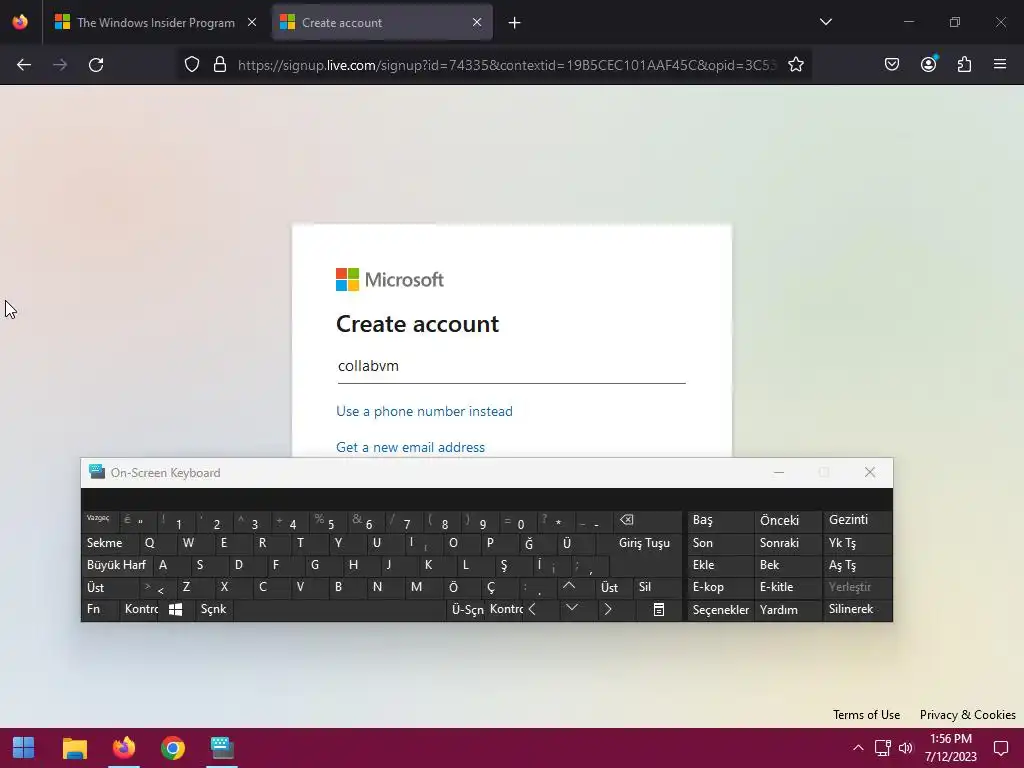Tap the Giriş Tuşu enter key
This screenshot has height=768, width=1024.
644,543
